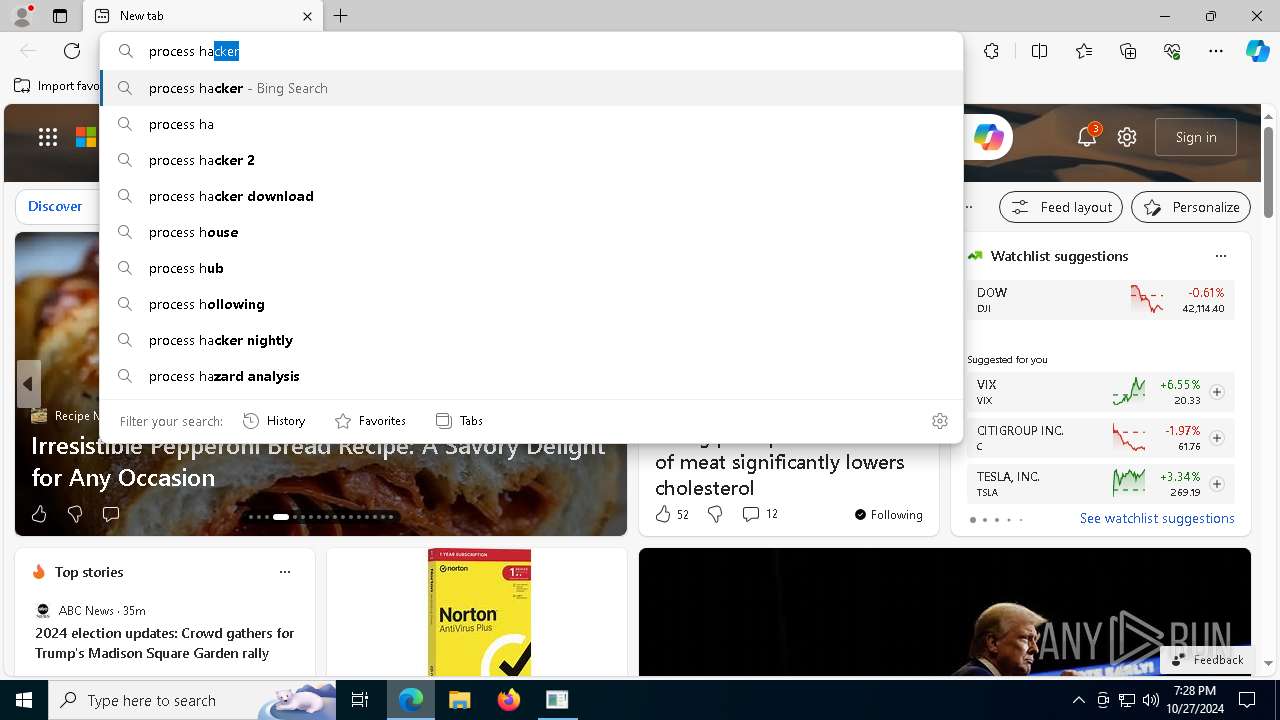The image size is (1280, 720).
Task: Close the New tab tab
Action: 307,16
